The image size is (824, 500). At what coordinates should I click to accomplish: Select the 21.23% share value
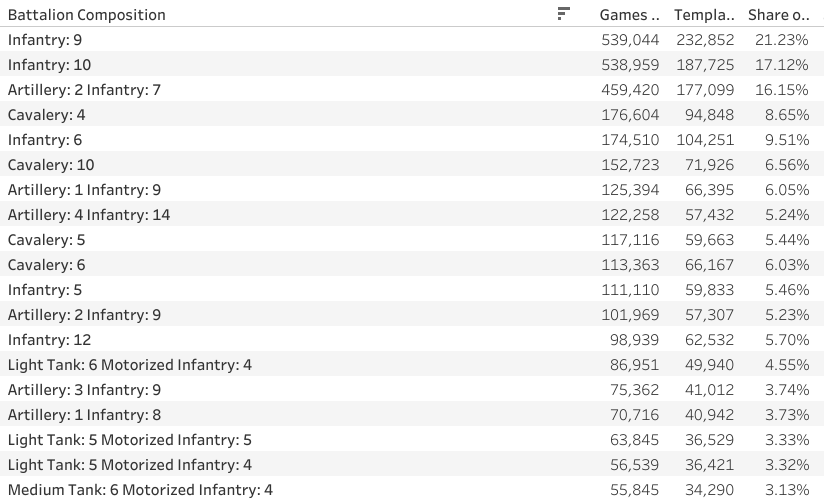pyautogui.click(x=786, y=40)
